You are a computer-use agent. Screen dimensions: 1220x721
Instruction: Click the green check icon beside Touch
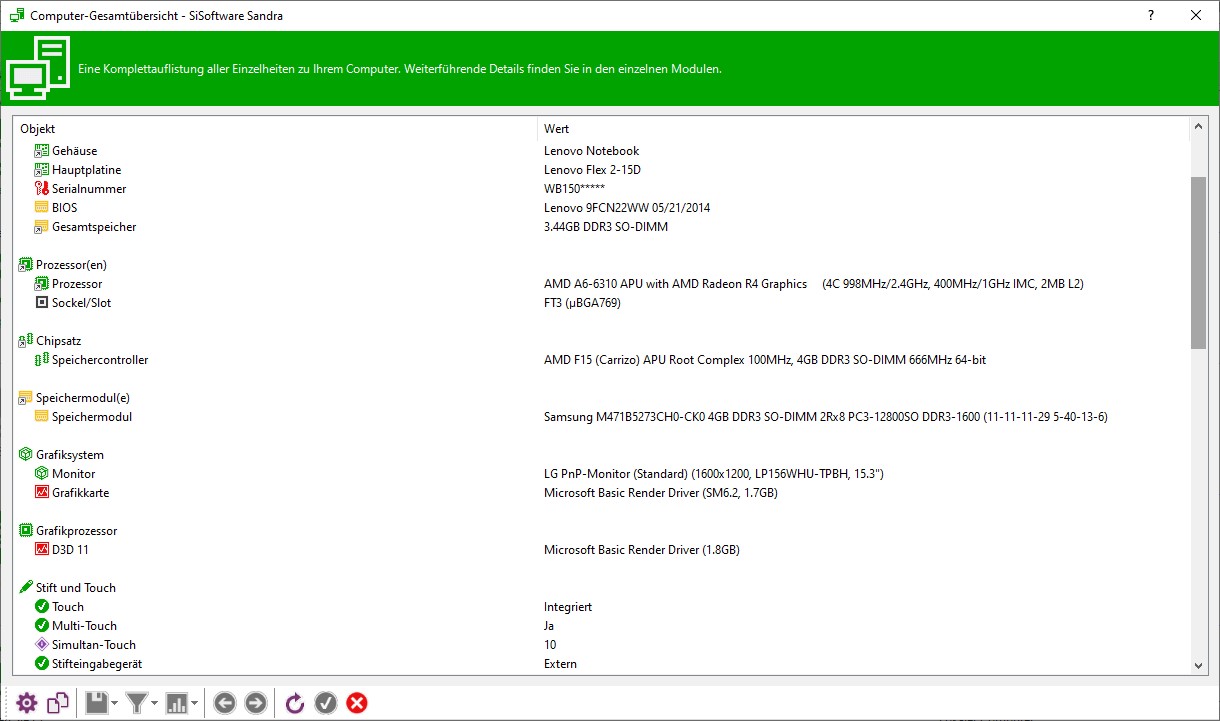coord(41,607)
